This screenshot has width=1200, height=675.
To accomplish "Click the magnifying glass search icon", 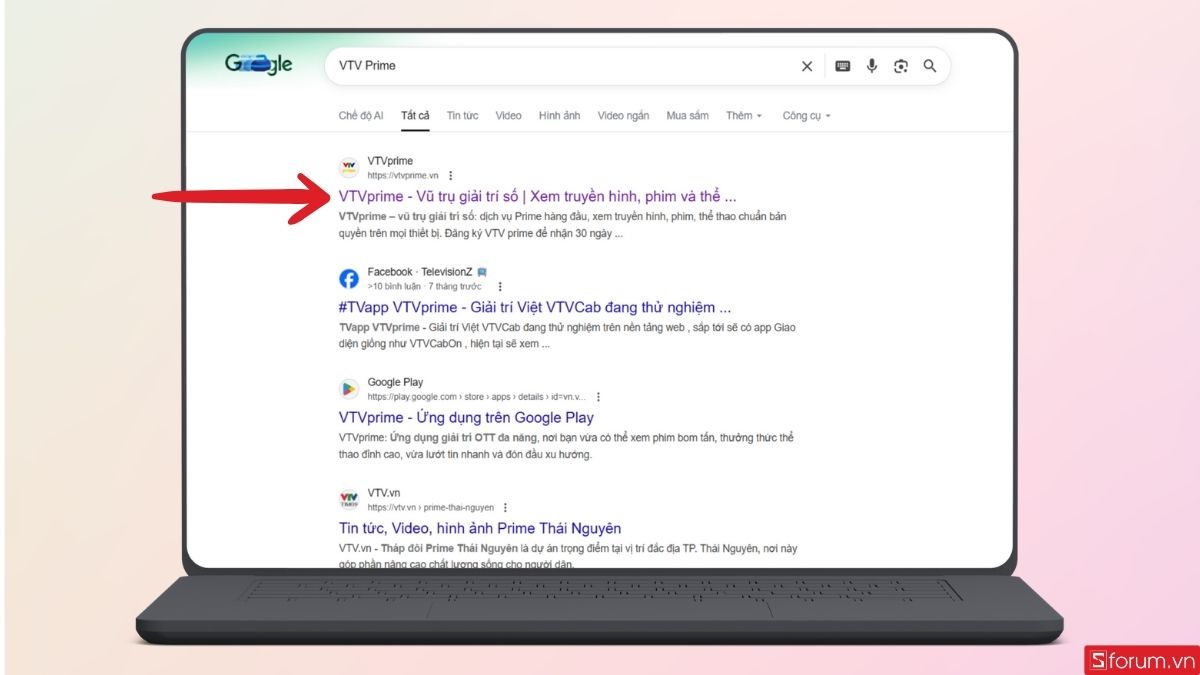I will pos(930,66).
